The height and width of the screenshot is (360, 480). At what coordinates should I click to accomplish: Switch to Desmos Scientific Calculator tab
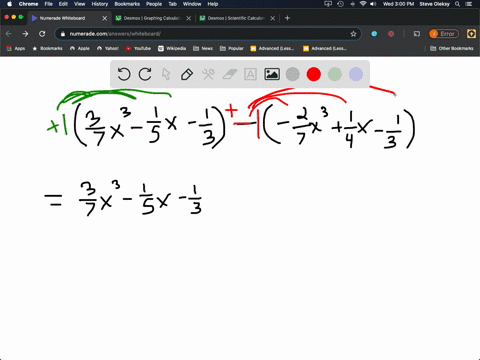237,18
